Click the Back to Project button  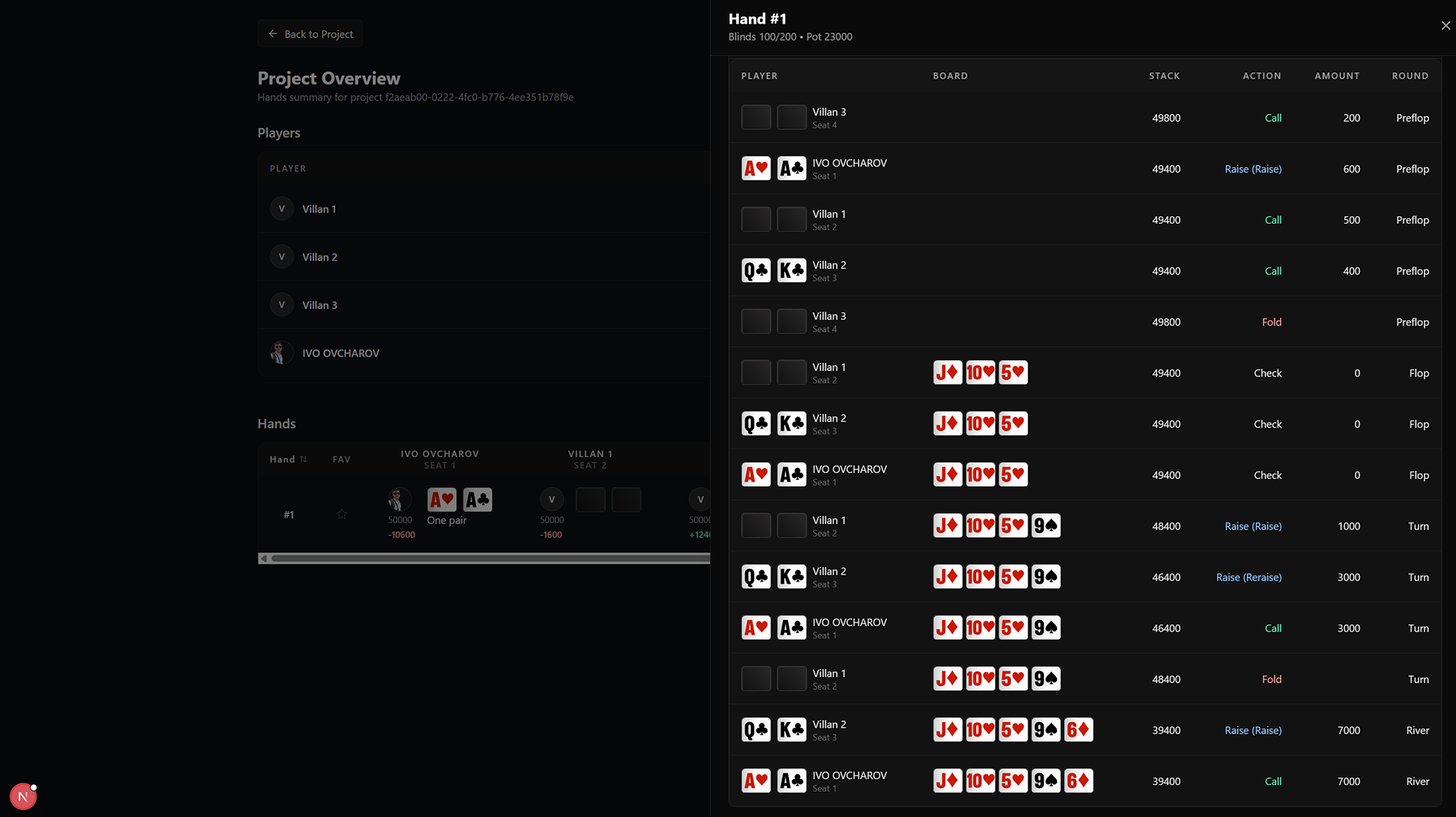[311, 34]
